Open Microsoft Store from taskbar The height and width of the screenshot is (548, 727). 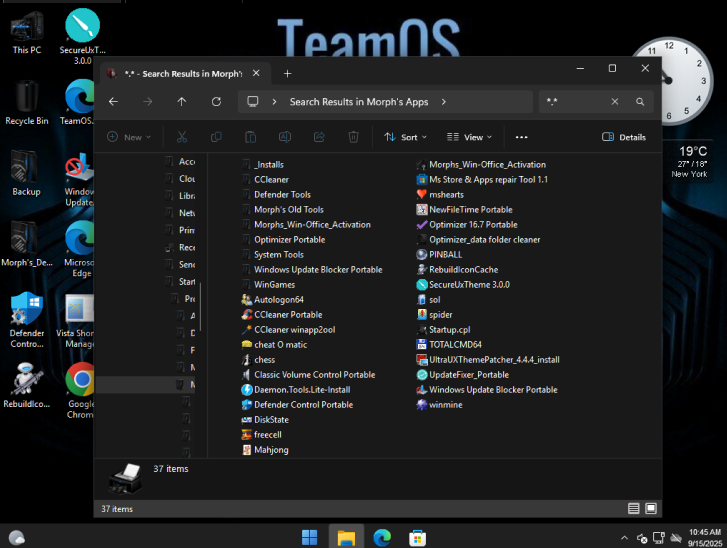point(417,538)
